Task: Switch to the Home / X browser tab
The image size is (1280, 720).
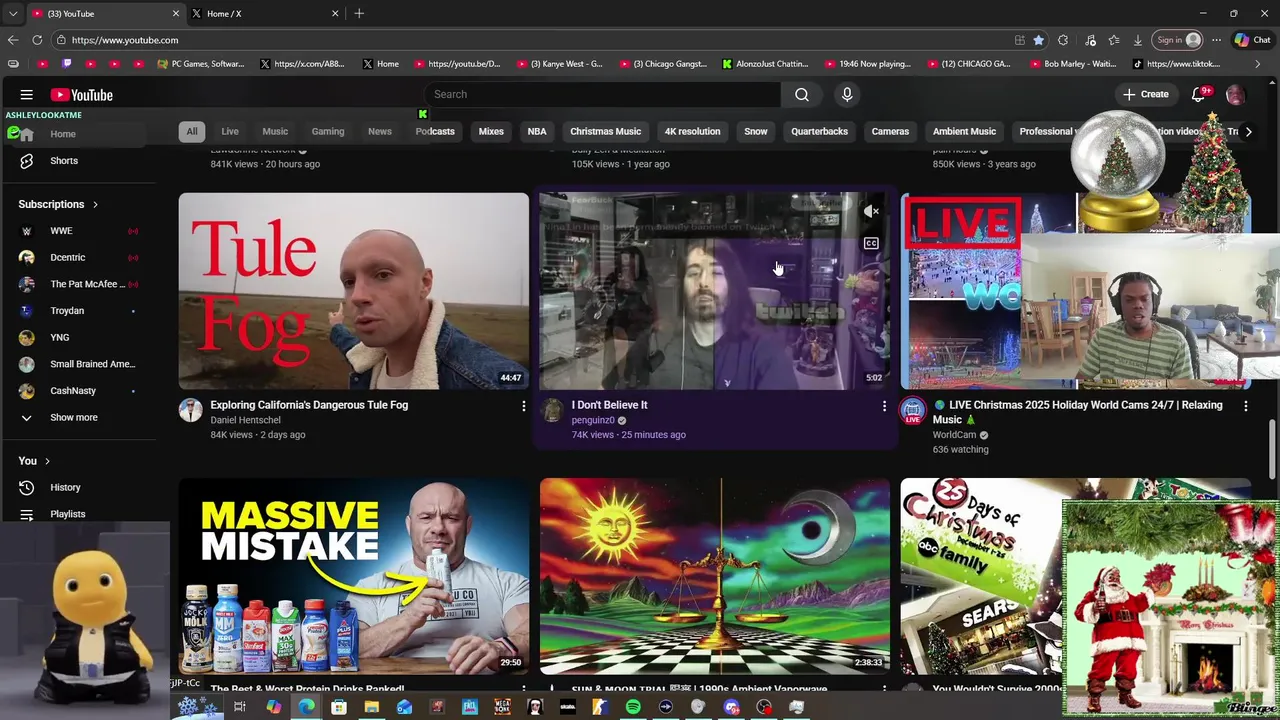Action: pos(265,13)
